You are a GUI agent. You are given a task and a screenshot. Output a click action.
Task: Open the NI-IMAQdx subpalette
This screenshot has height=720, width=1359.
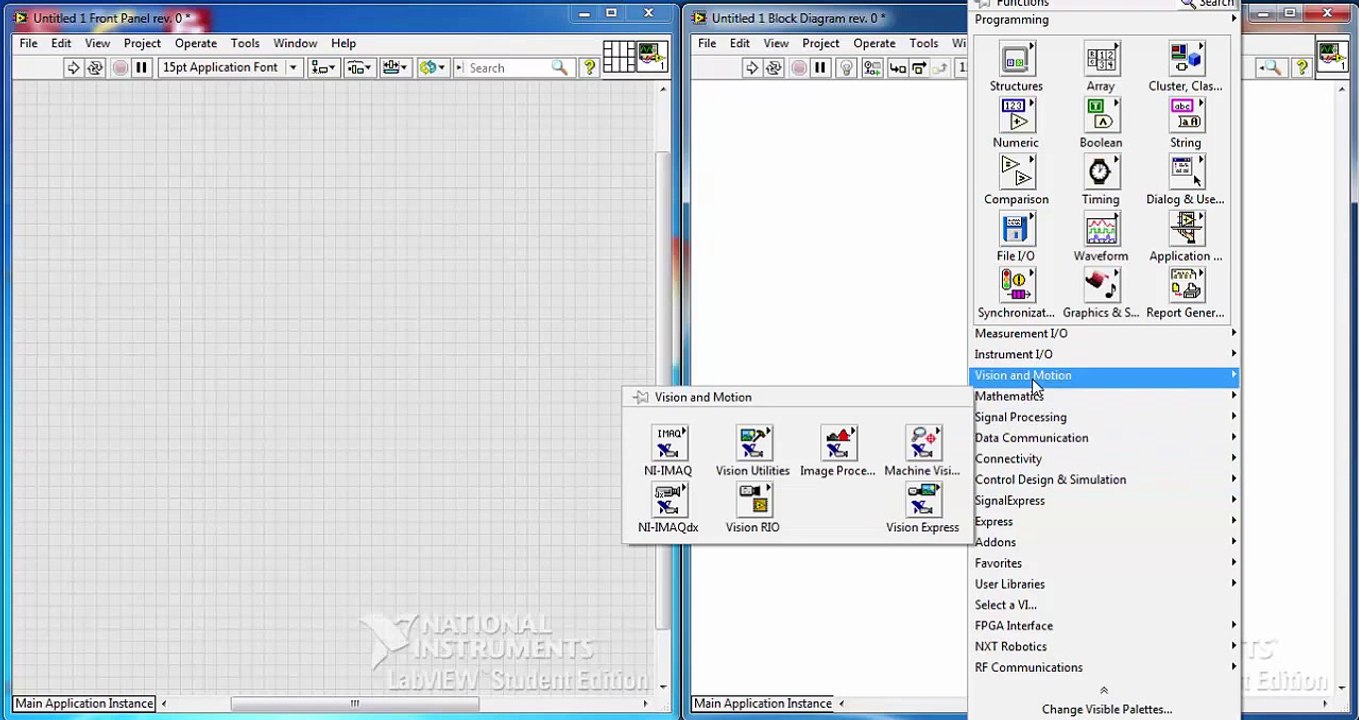point(668,500)
